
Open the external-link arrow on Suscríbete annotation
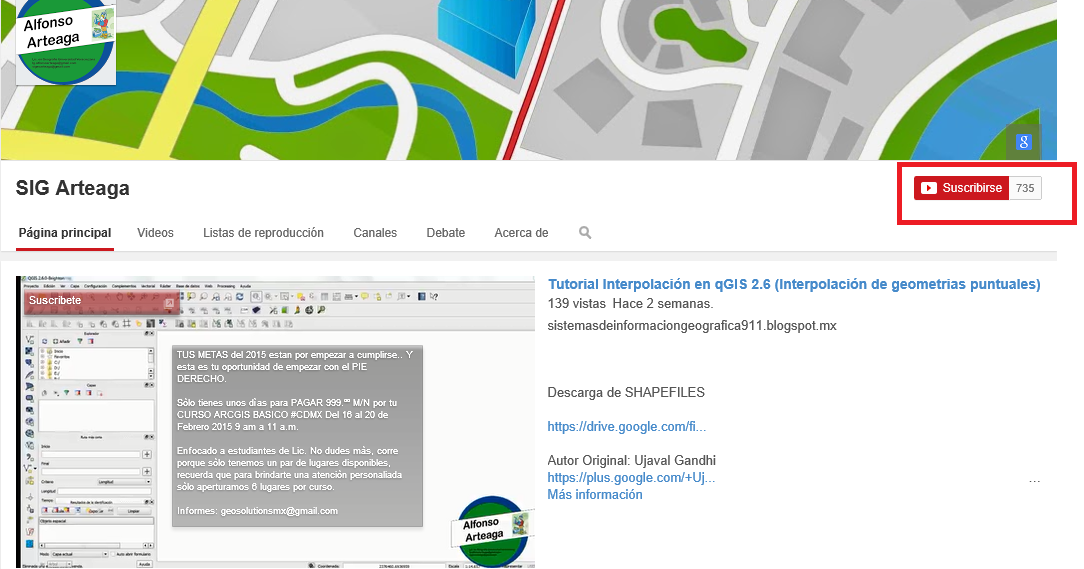pyautogui.click(x=169, y=302)
